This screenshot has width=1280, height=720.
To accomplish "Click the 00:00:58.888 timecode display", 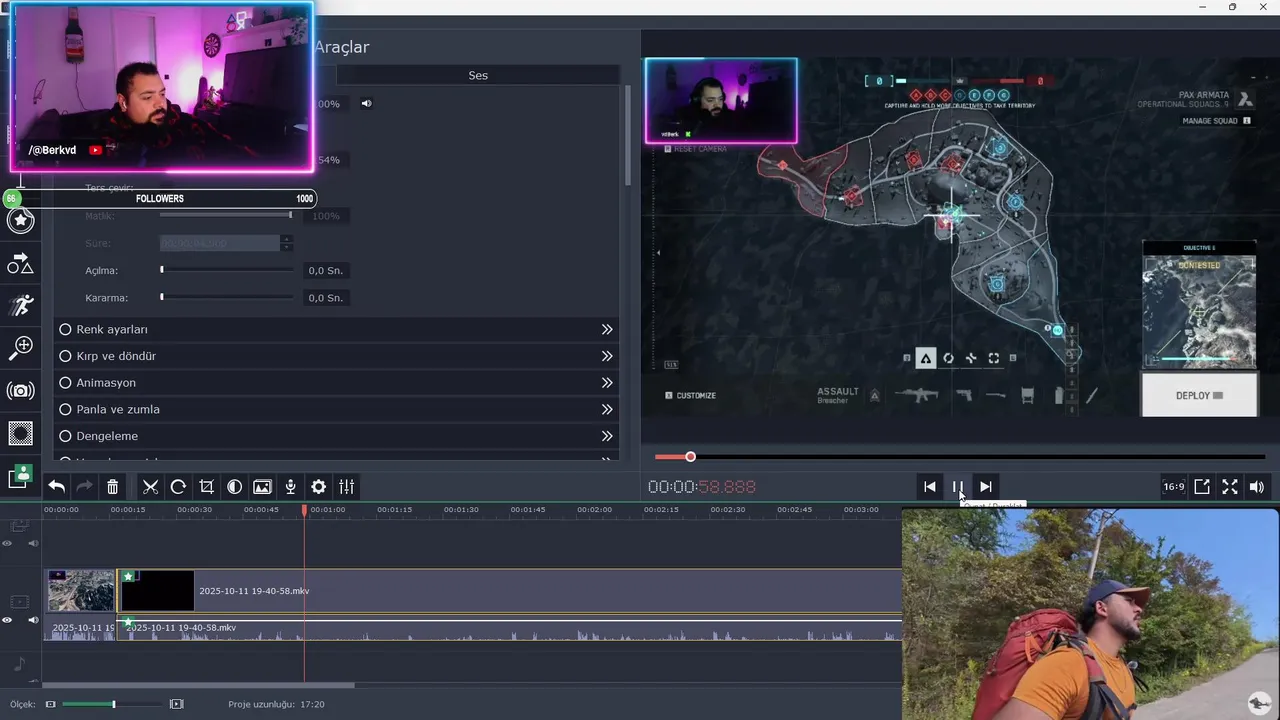I will tap(702, 487).
